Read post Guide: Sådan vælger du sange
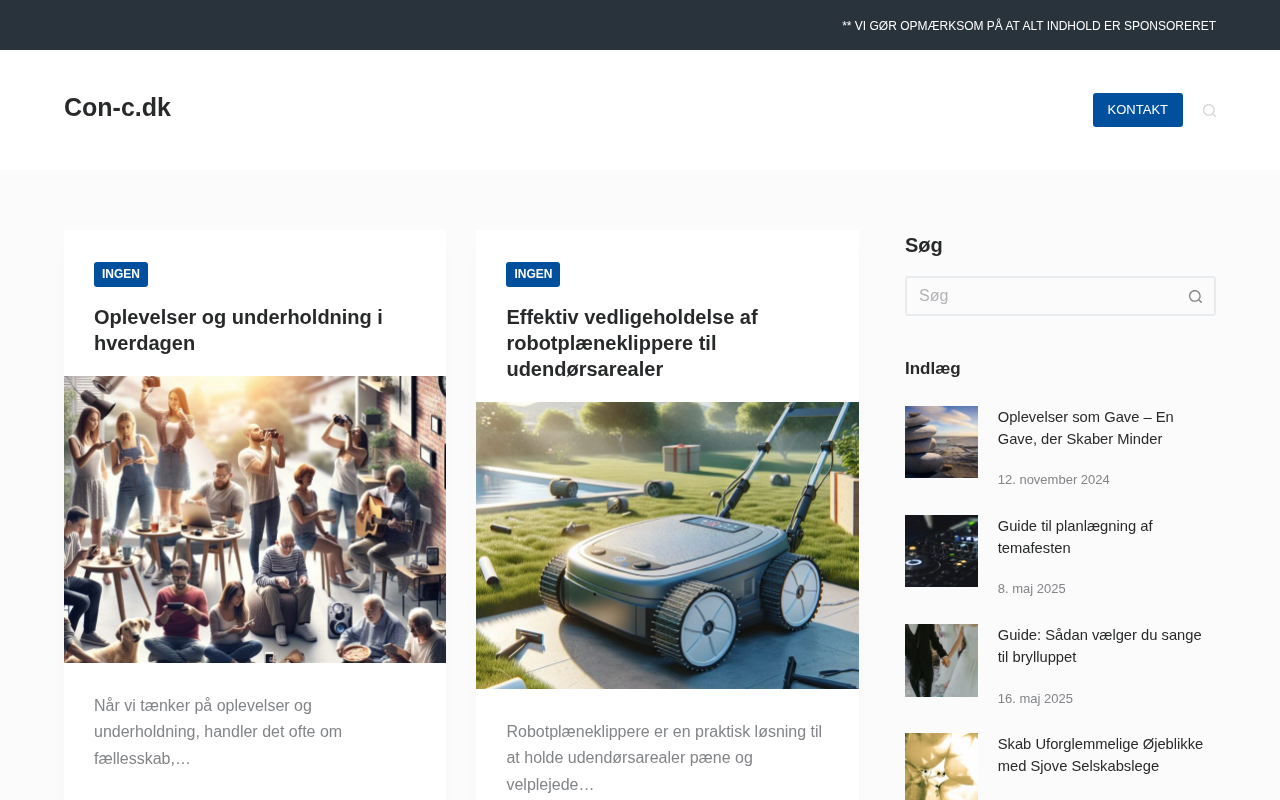 click(x=1100, y=646)
